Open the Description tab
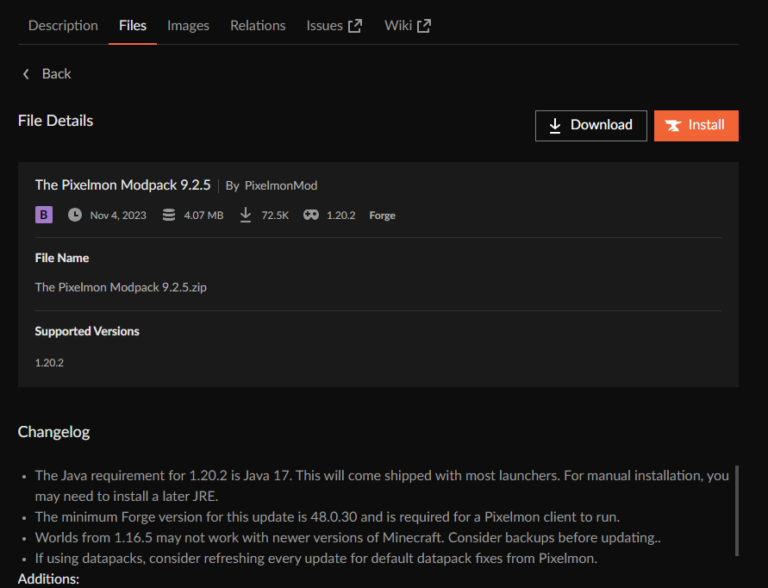Screen dimensions: 768x588 tap(63, 25)
